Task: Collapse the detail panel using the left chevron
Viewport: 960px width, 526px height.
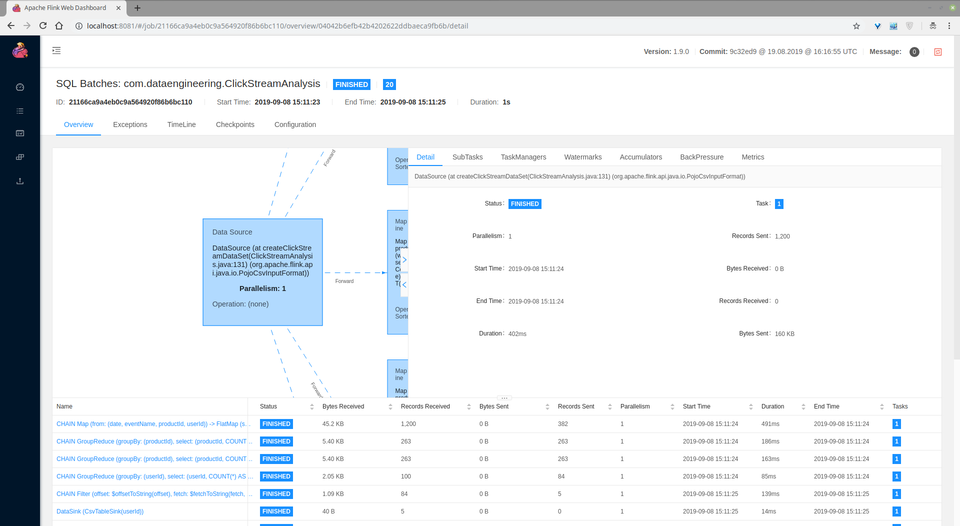Action: pyautogui.click(x=404, y=285)
